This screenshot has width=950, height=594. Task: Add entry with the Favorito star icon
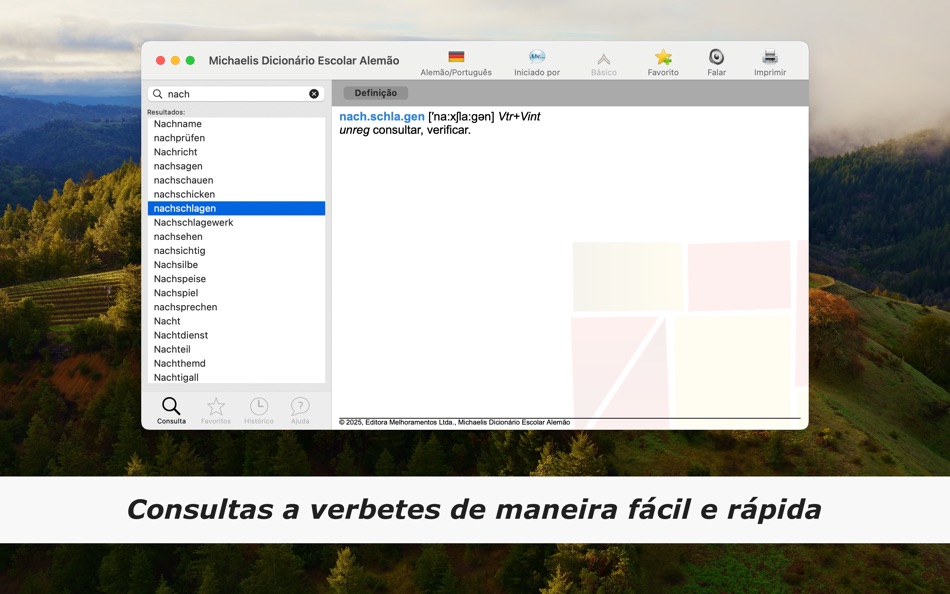tap(663, 57)
